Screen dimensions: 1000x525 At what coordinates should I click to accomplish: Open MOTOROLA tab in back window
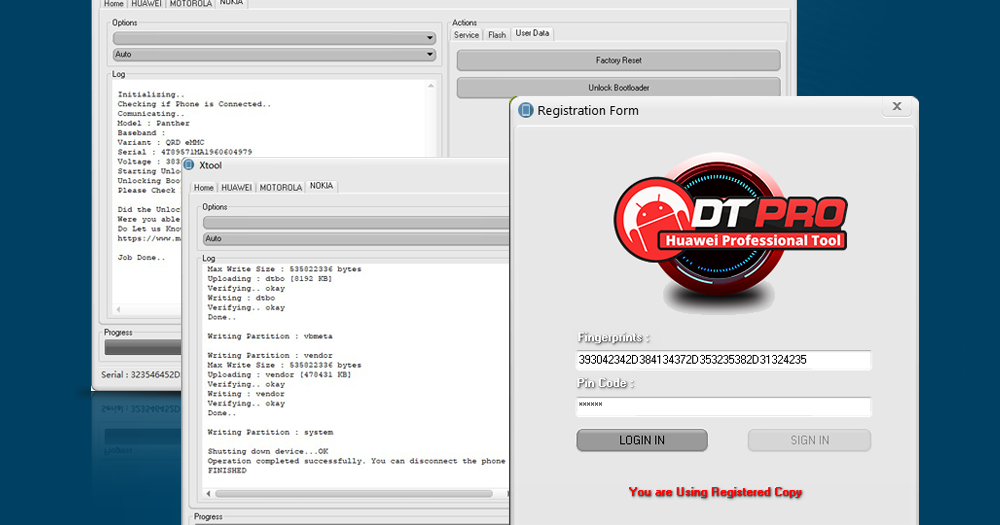point(190,4)
